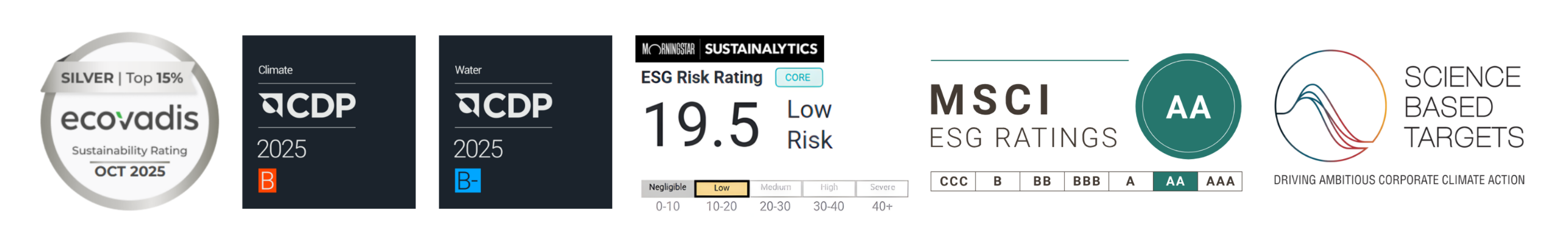Click the orange B climate score box

[x=267, y=181]
